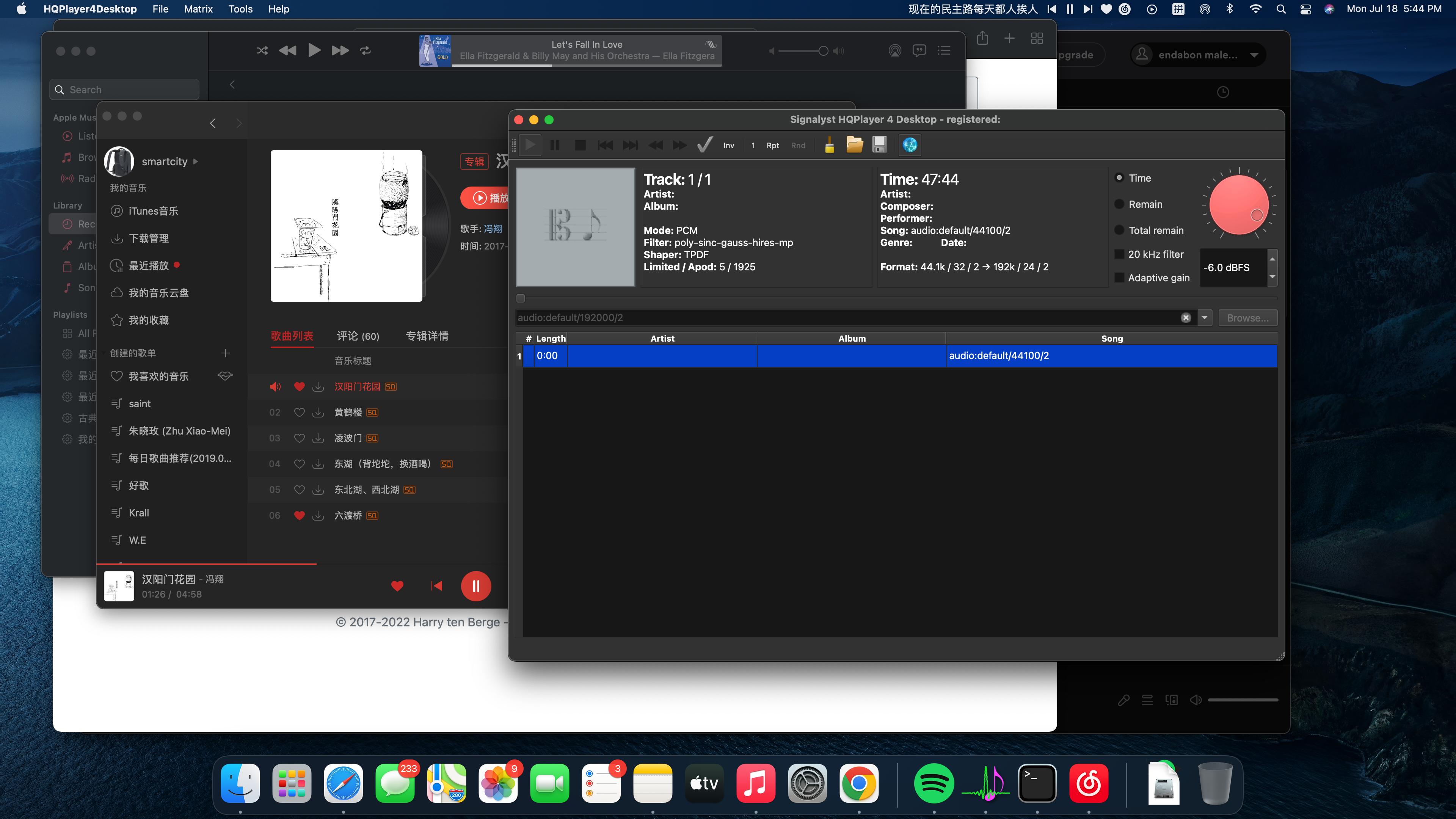Open the AirPlay icon in Apple Music
The height and width of the screenshot is (819, 1456).
coord(895,51)
